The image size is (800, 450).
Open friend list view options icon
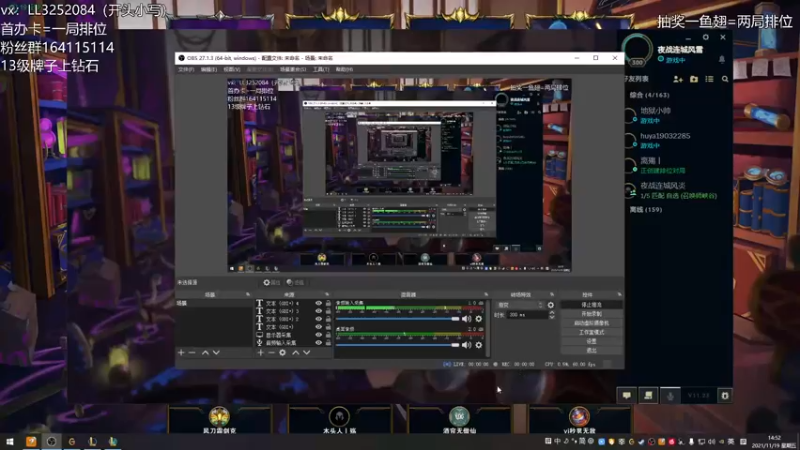(x=709, y=79)
